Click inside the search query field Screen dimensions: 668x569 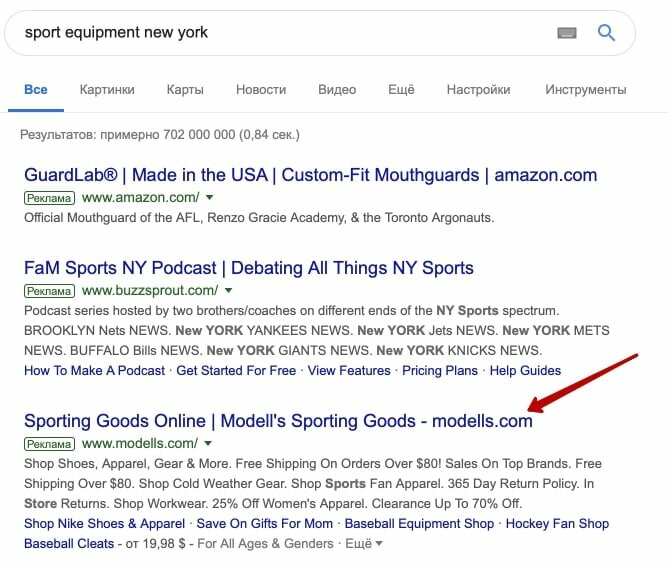[x=280, y=32]
